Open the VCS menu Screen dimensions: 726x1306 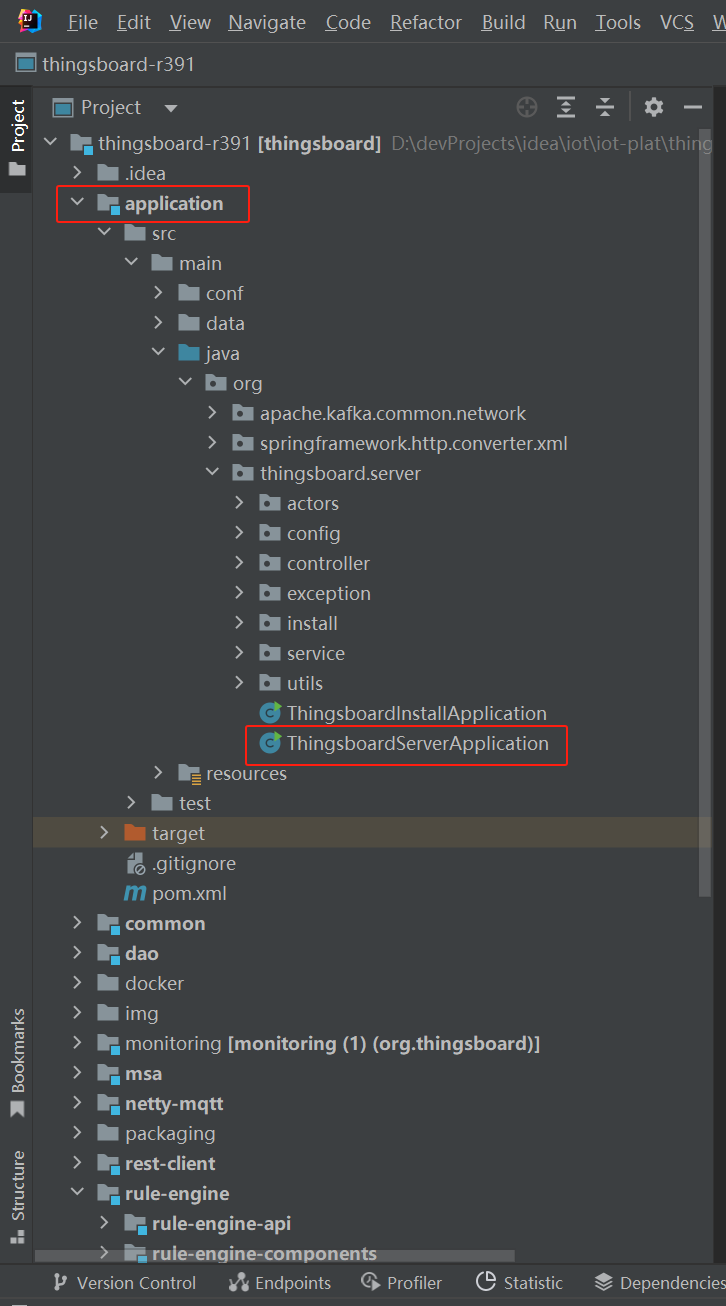pyautogui.click(x=677, y=22)
